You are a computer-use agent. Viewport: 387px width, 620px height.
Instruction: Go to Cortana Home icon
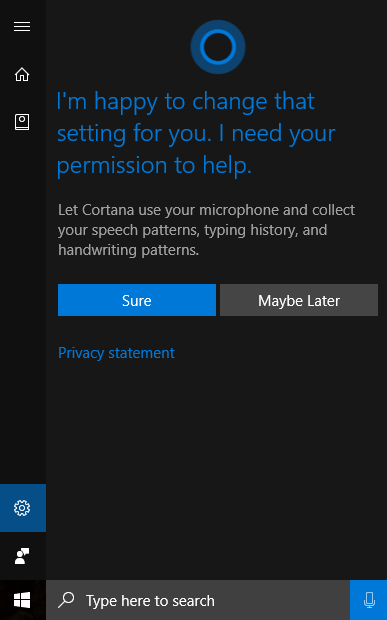(x=22, y=74)
